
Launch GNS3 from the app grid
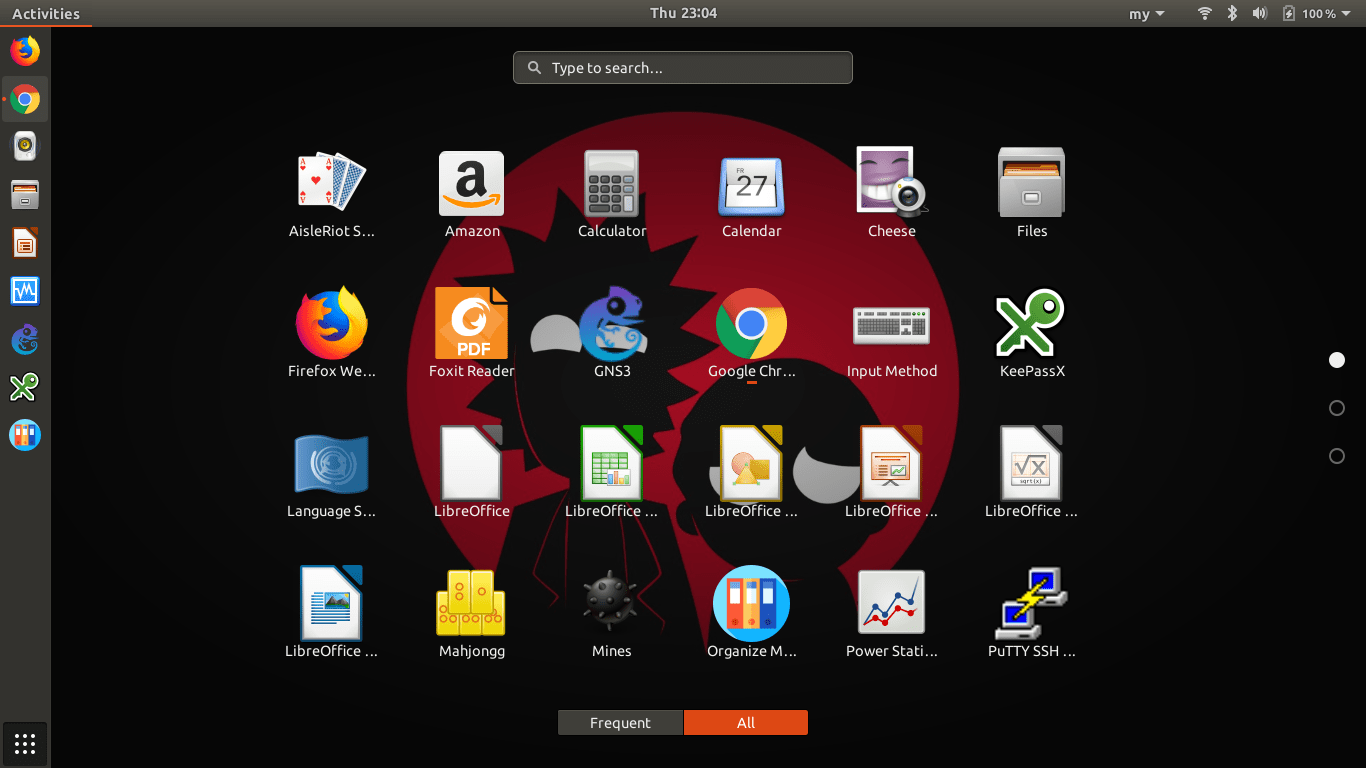click(x=612, y=324)
